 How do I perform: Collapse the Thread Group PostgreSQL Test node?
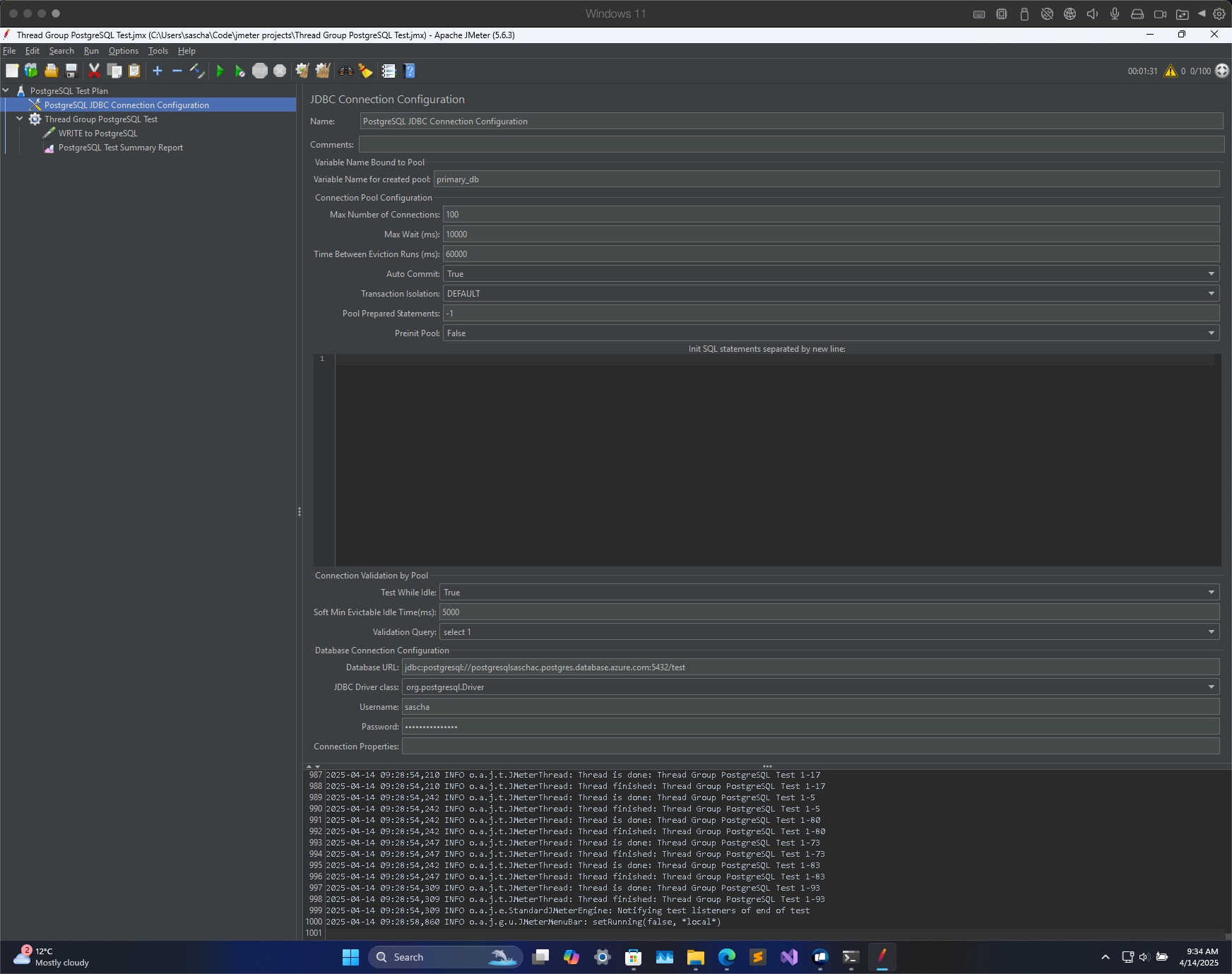20,119
